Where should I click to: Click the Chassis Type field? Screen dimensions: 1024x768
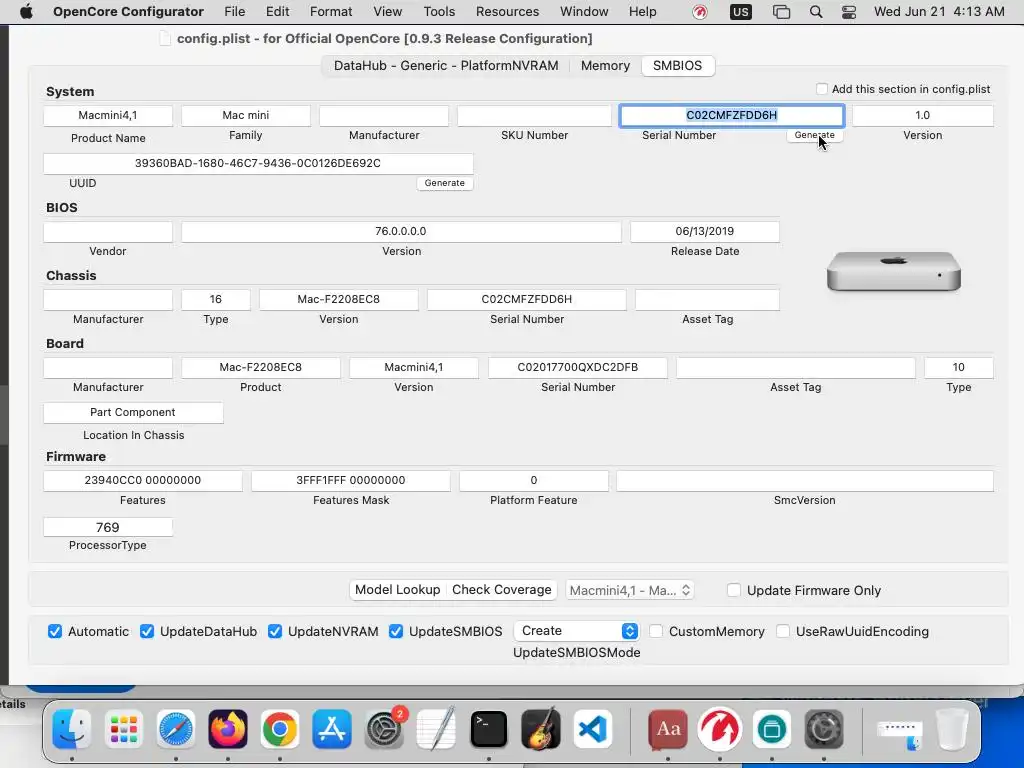[x=216, y=299]
